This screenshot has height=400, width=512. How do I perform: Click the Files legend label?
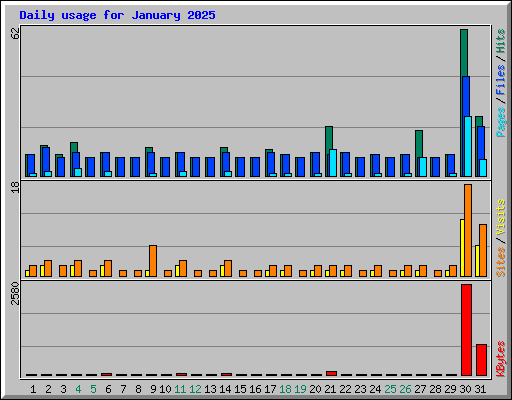coord(500,79)
